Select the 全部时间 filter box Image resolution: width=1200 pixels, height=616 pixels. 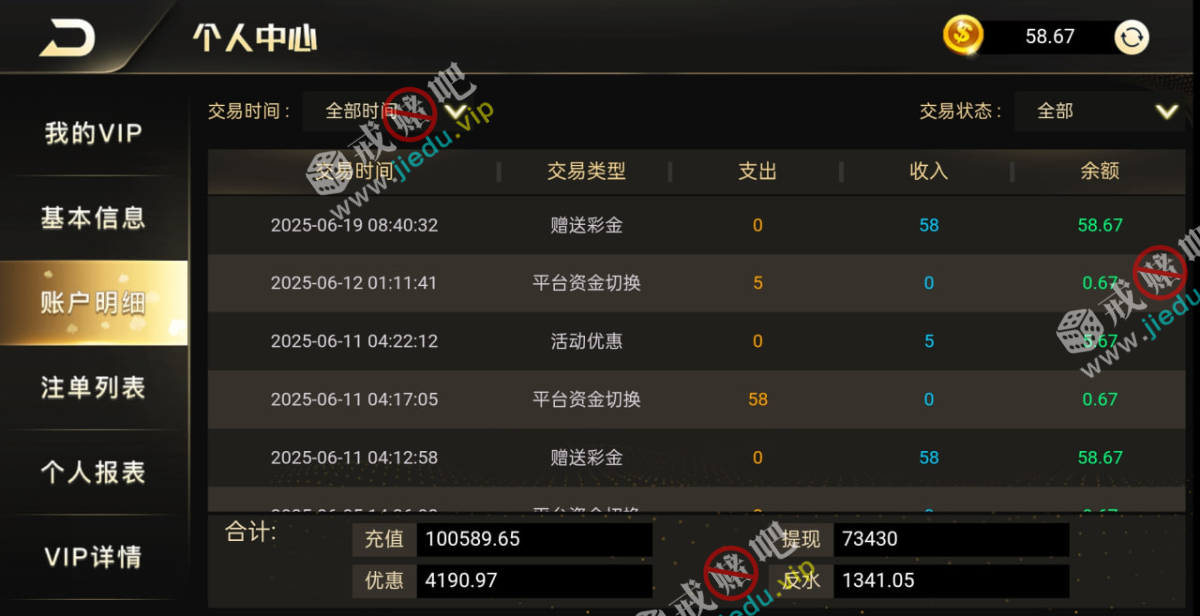pos(388,111)
